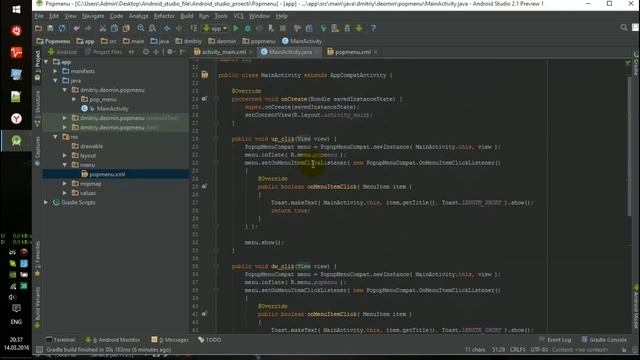
Task: Open the Windows Start menu
Action: point(16,9)
